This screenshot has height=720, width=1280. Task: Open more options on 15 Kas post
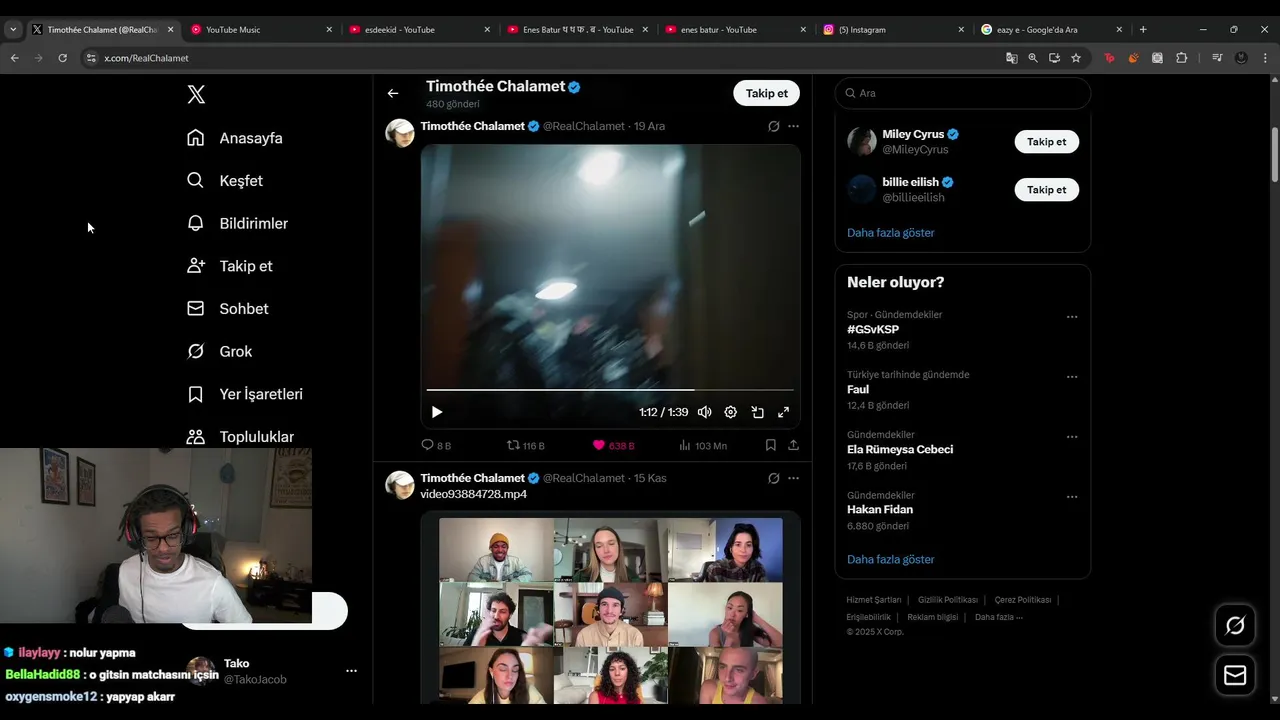click(x=793, y=478)
